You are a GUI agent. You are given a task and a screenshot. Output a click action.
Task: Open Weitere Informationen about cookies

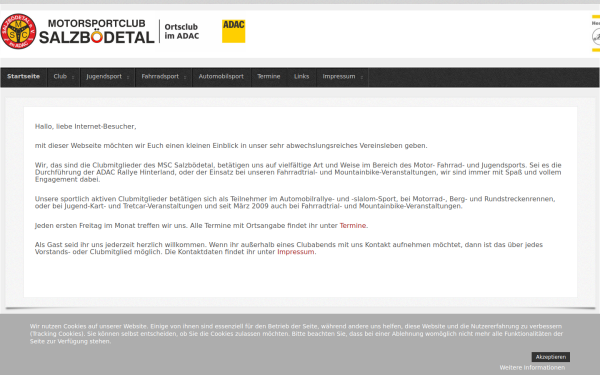[x=532, y=368]
